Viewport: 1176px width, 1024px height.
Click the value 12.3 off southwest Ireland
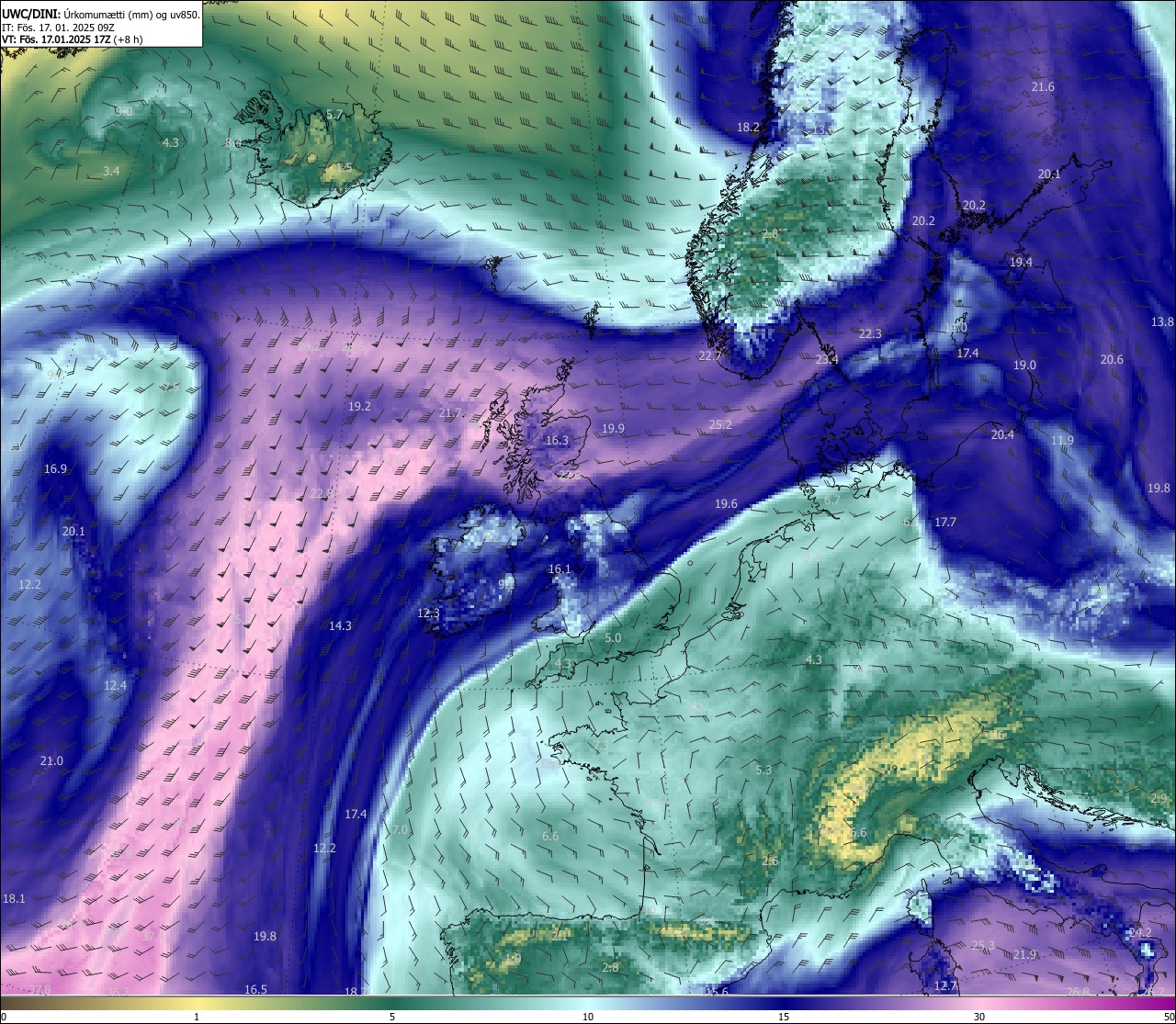pos(428,613)
